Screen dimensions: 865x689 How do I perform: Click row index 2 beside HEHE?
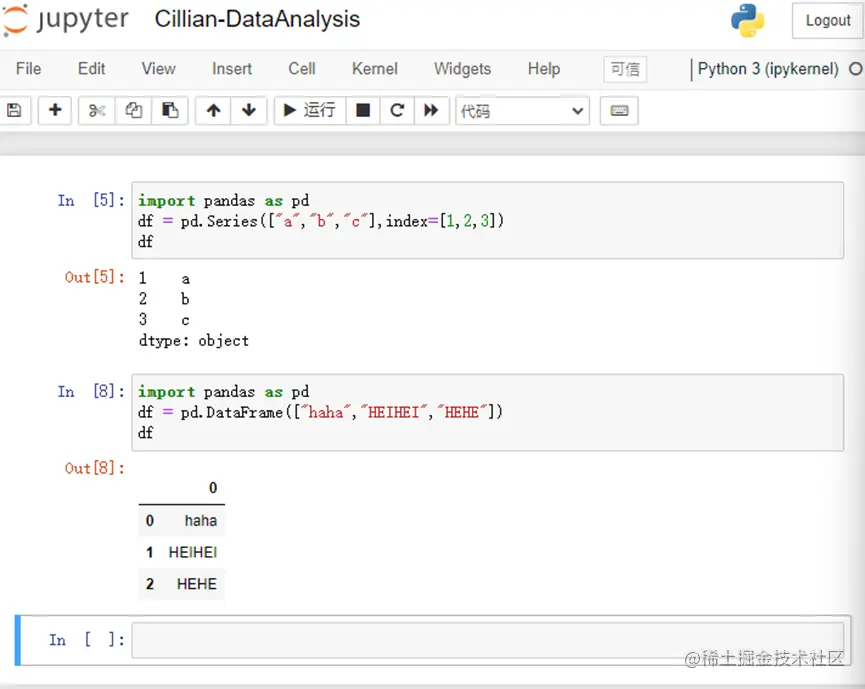[x=149, y=584]
